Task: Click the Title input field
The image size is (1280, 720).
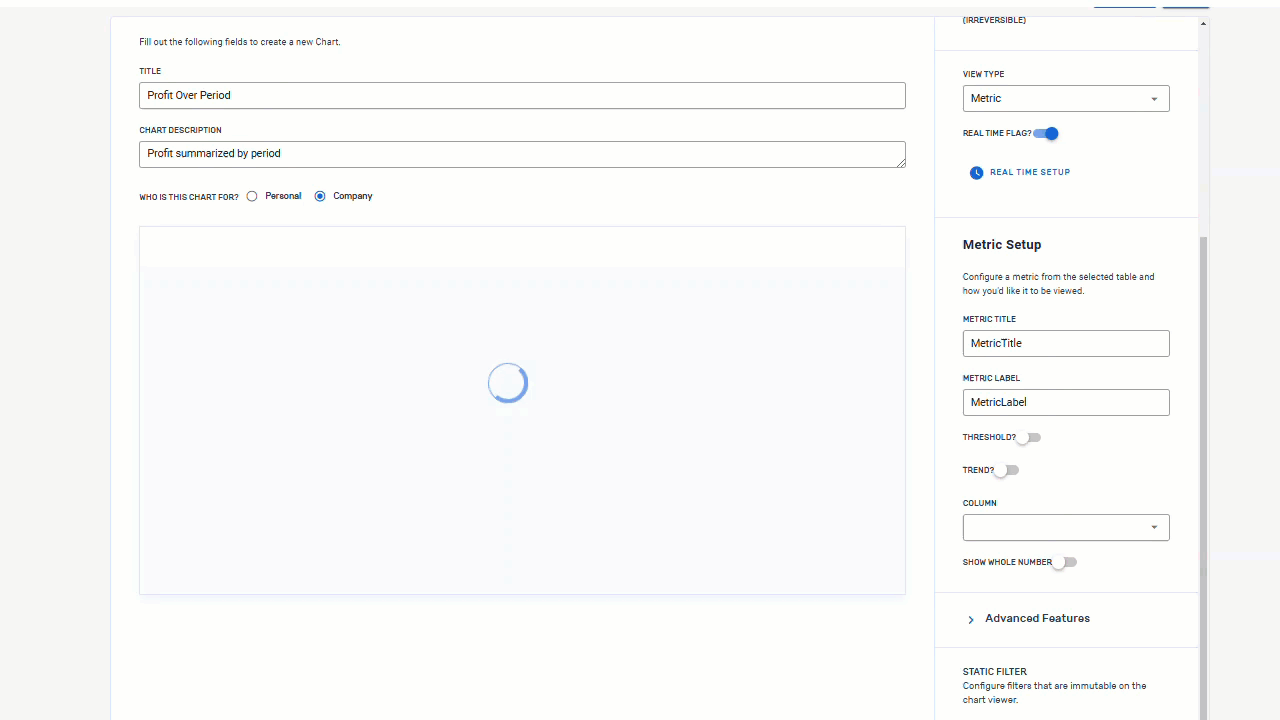Action: [522, 95]
